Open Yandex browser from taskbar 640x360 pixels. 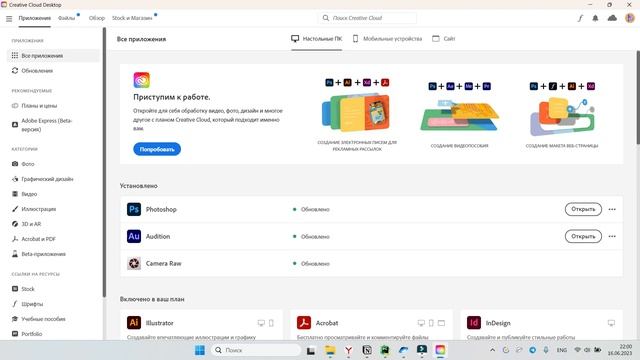click(x=348, y=350)
